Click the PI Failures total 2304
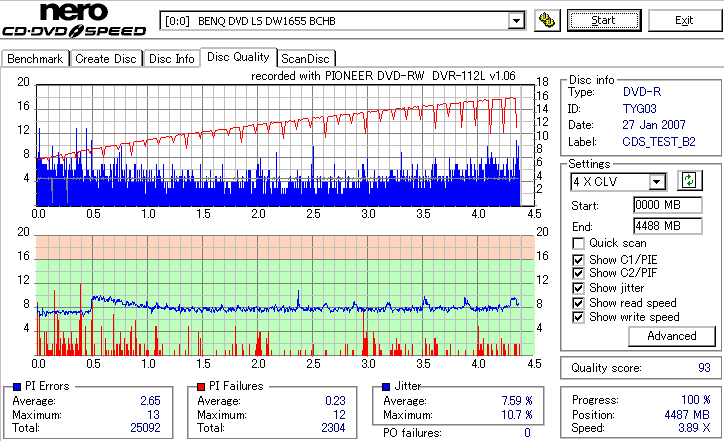Screen dimensions: 724x441 (x=333, y=428)
